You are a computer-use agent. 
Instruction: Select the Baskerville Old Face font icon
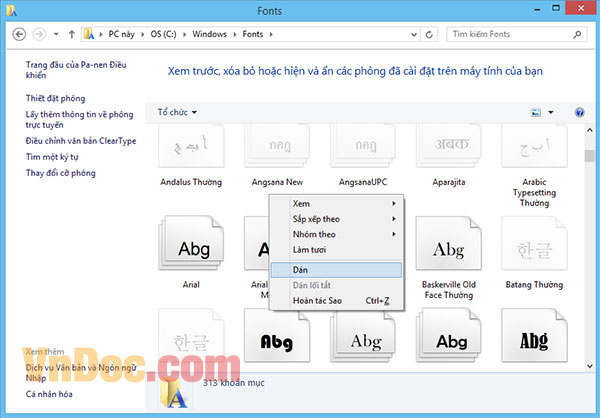pos(449,243)
